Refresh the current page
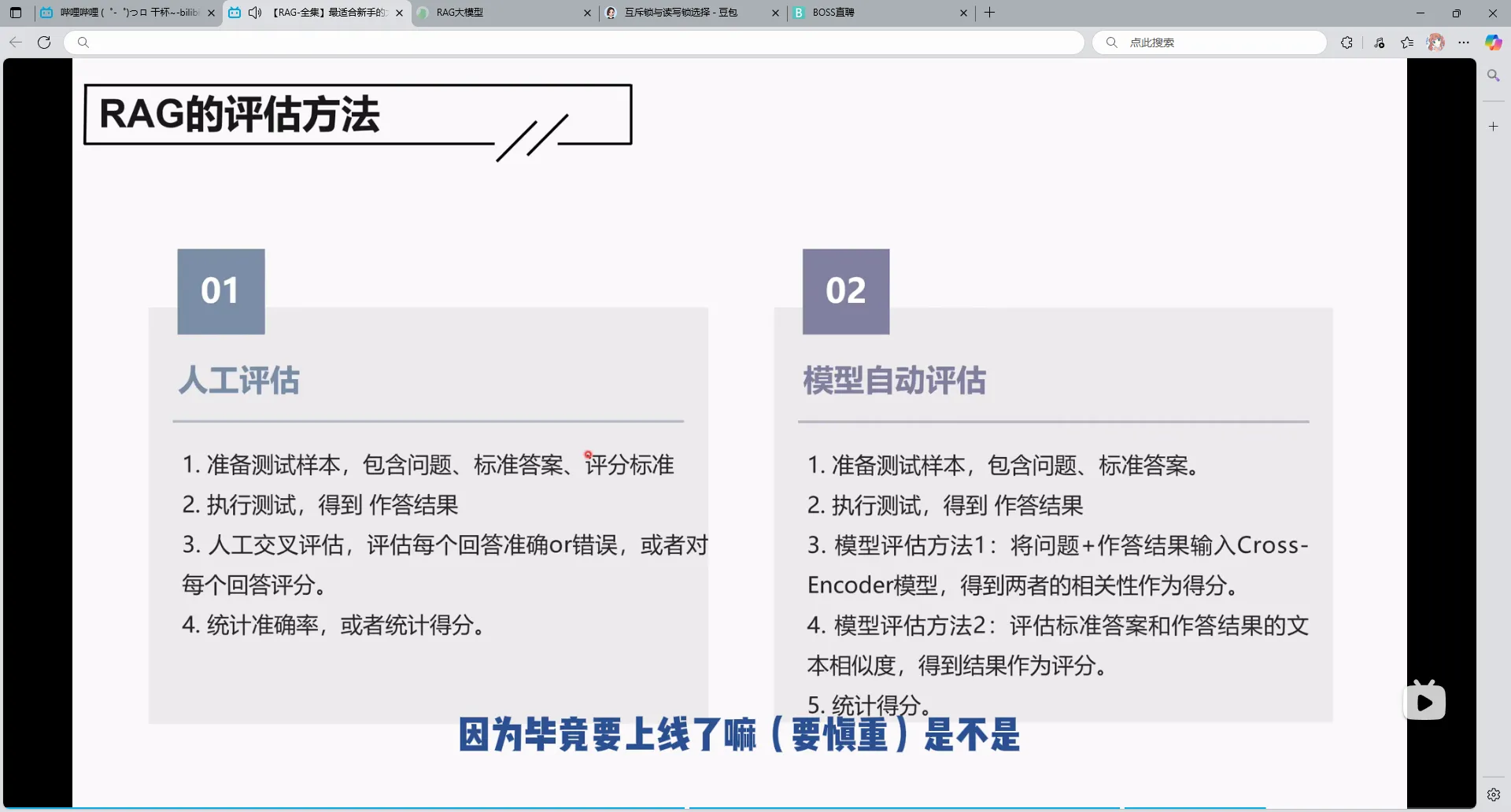This screenshot has width=1511, height=812. coord(44,42)
